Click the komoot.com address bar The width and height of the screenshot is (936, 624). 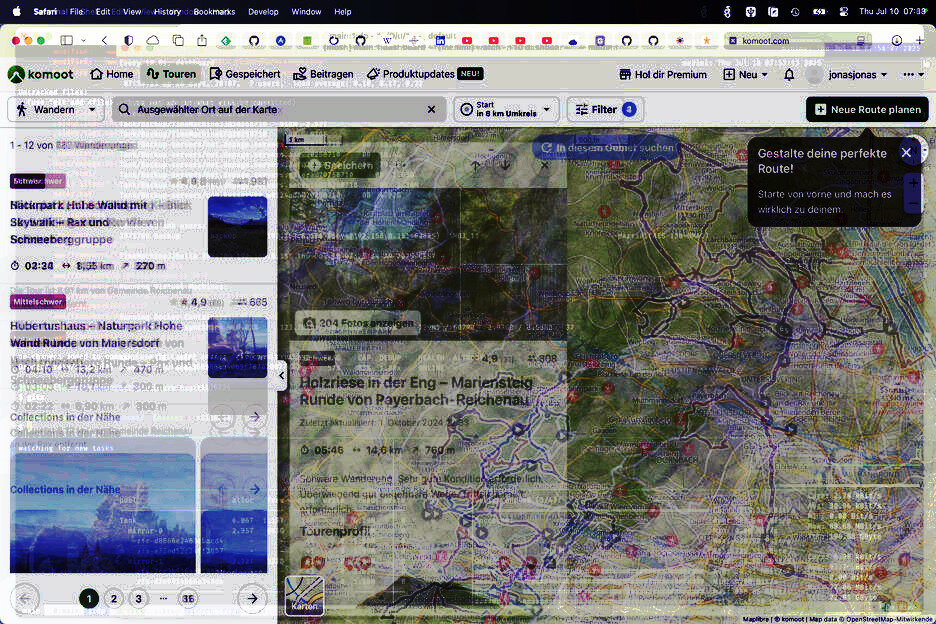pyautogui.click(x=799, y=41)
